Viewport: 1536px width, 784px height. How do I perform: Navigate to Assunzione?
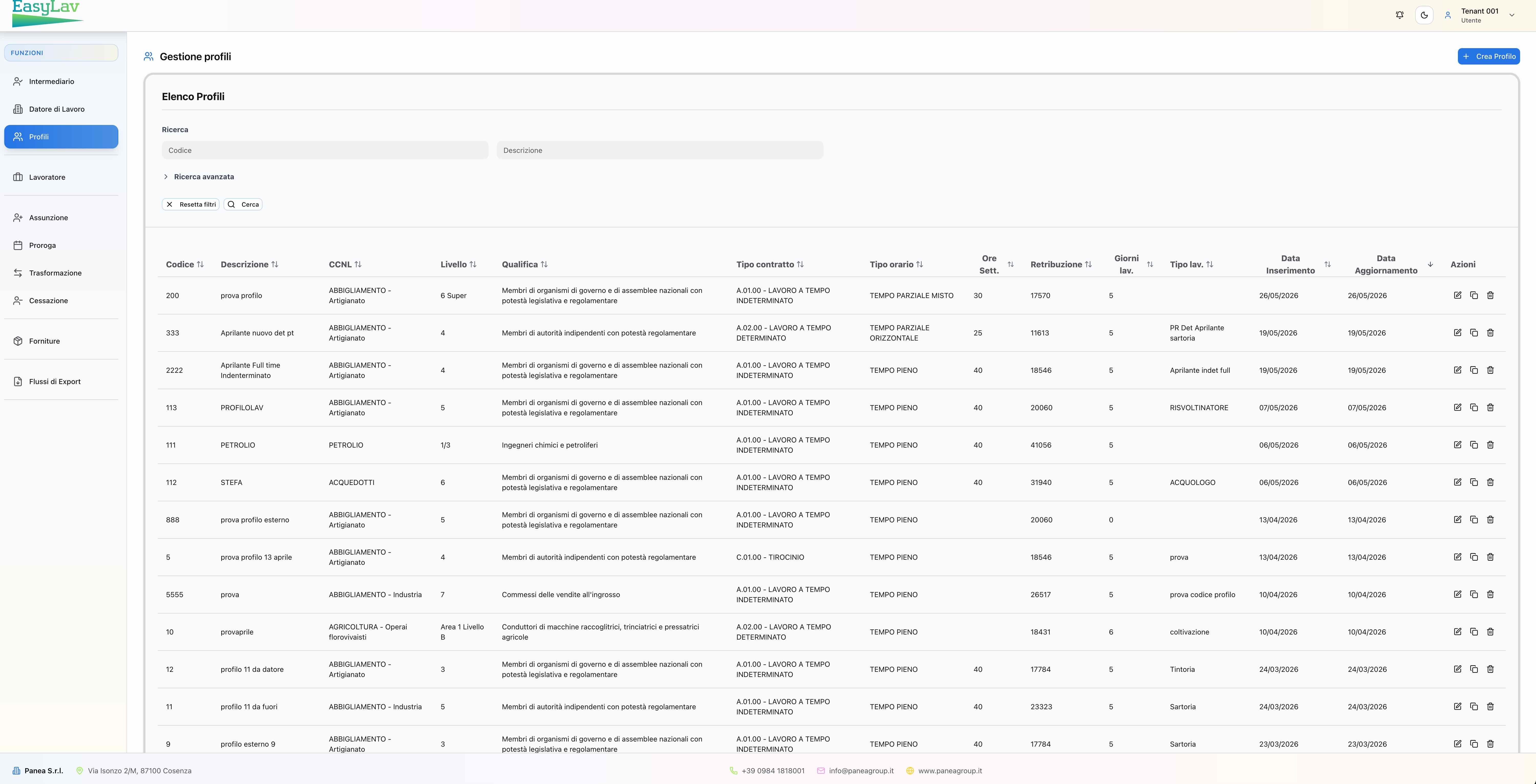[x=61, y=218]
